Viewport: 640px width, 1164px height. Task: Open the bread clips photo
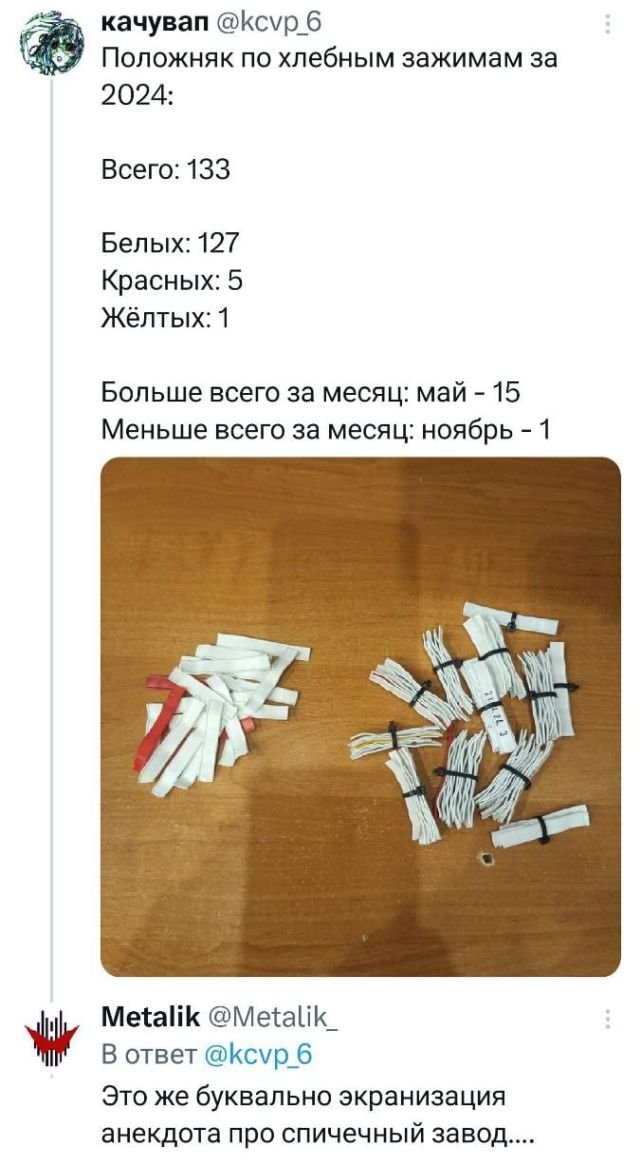(360, 716)
